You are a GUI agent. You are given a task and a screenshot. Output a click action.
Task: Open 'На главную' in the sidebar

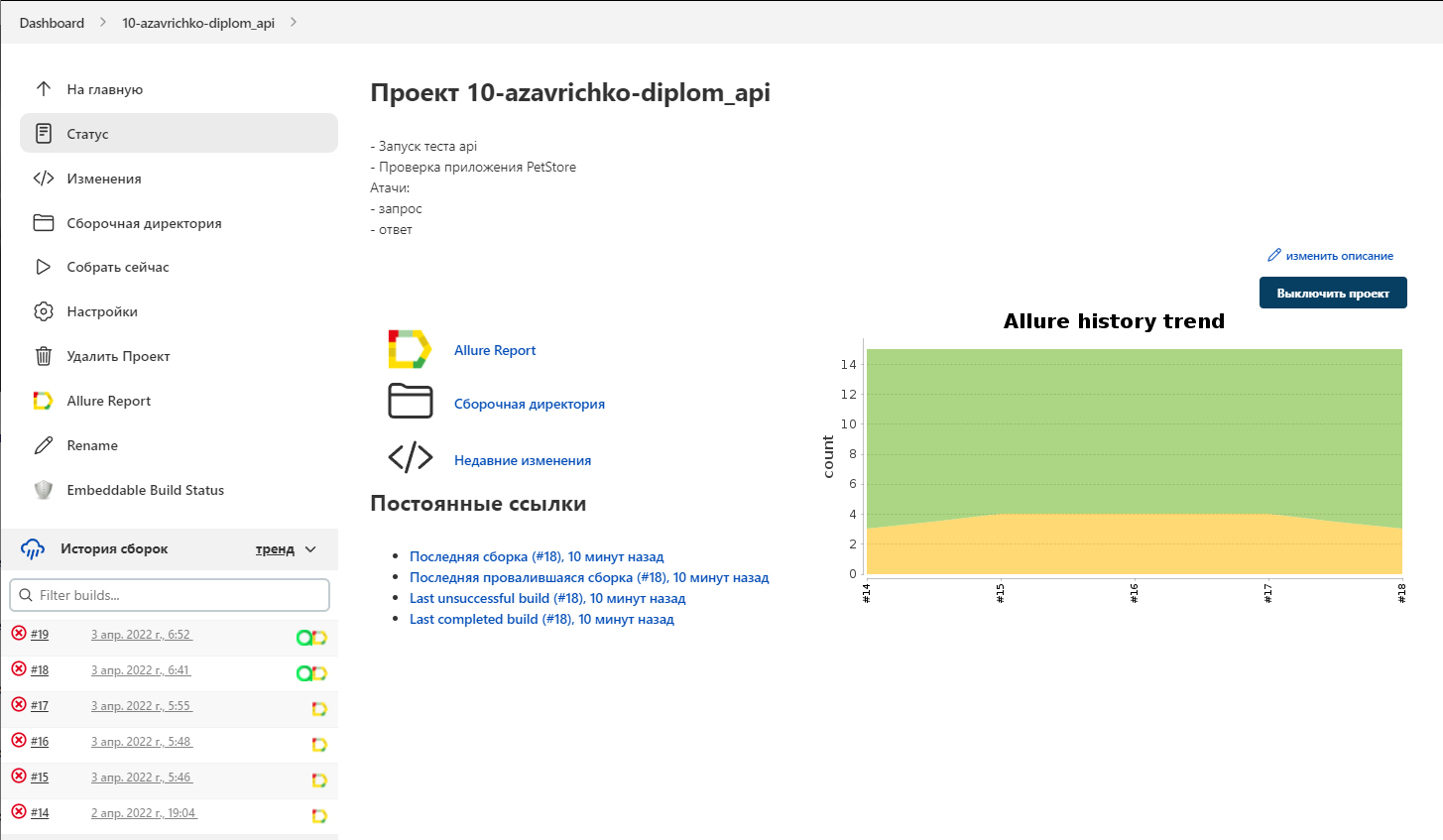coord(179,89)
